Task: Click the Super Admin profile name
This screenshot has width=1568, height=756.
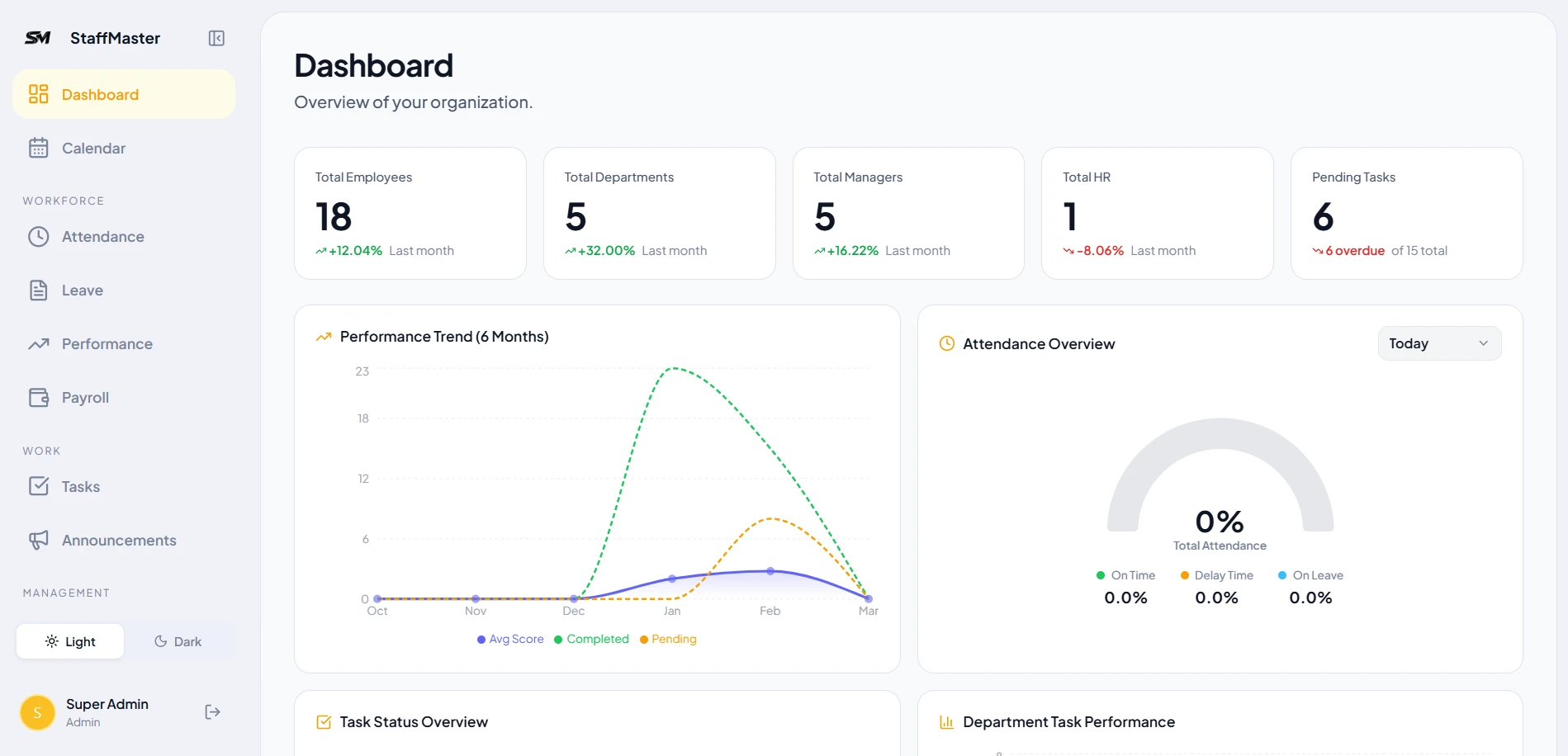Action: click(107, 704)
